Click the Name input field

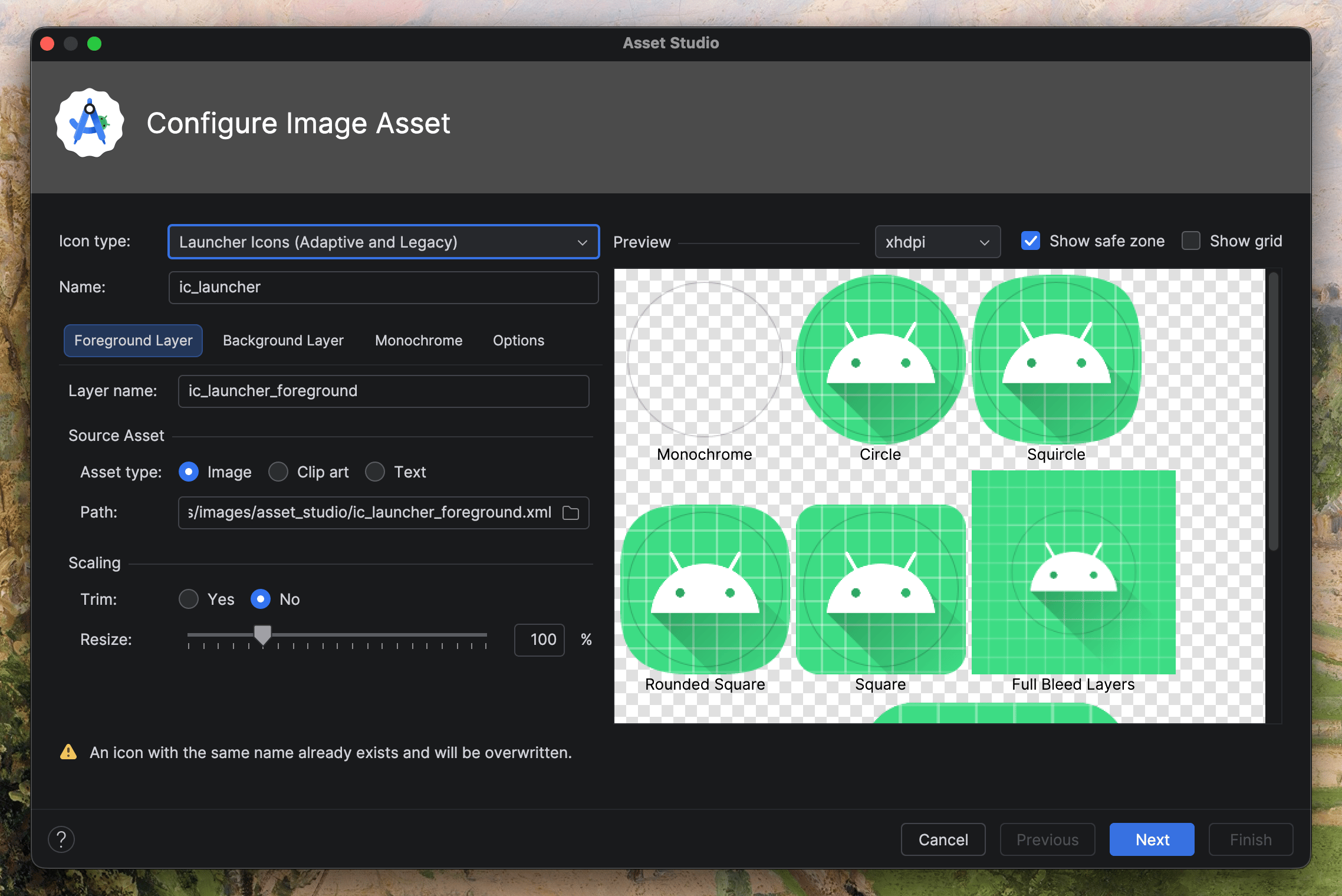coord(384,288)
